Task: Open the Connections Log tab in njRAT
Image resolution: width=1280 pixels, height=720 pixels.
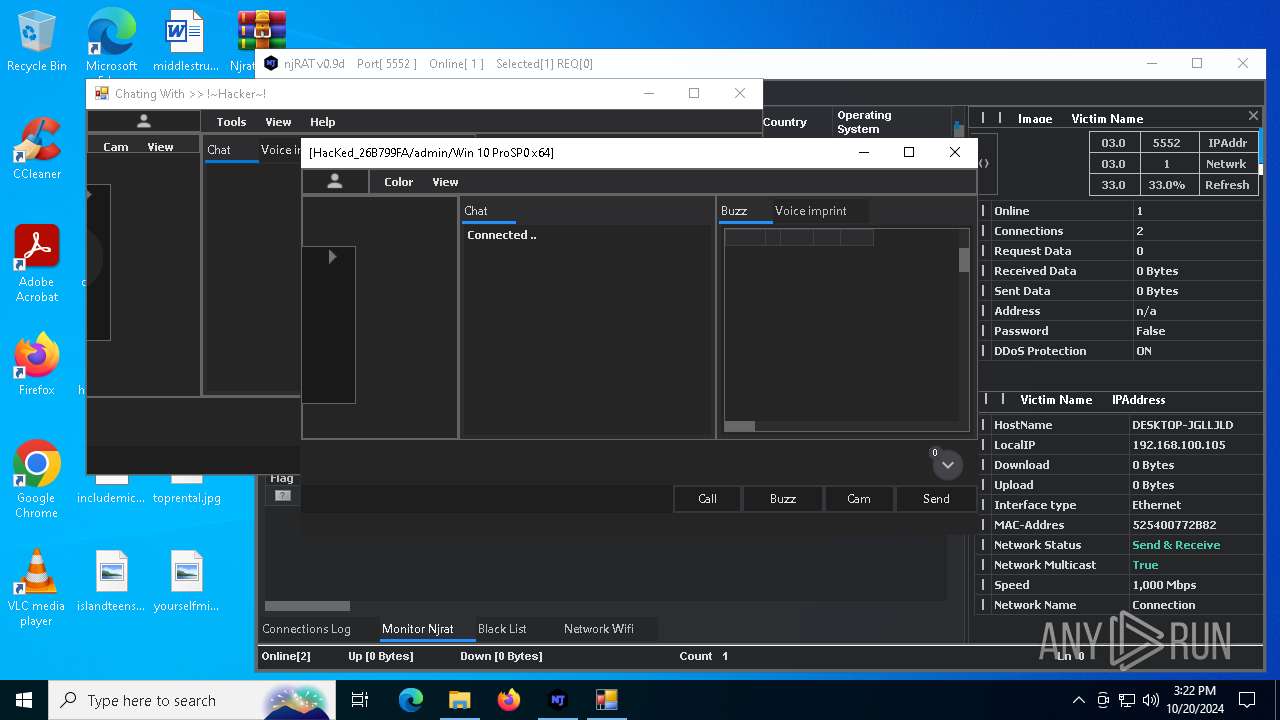Action: pyautogui.click(x=306, y=629)
